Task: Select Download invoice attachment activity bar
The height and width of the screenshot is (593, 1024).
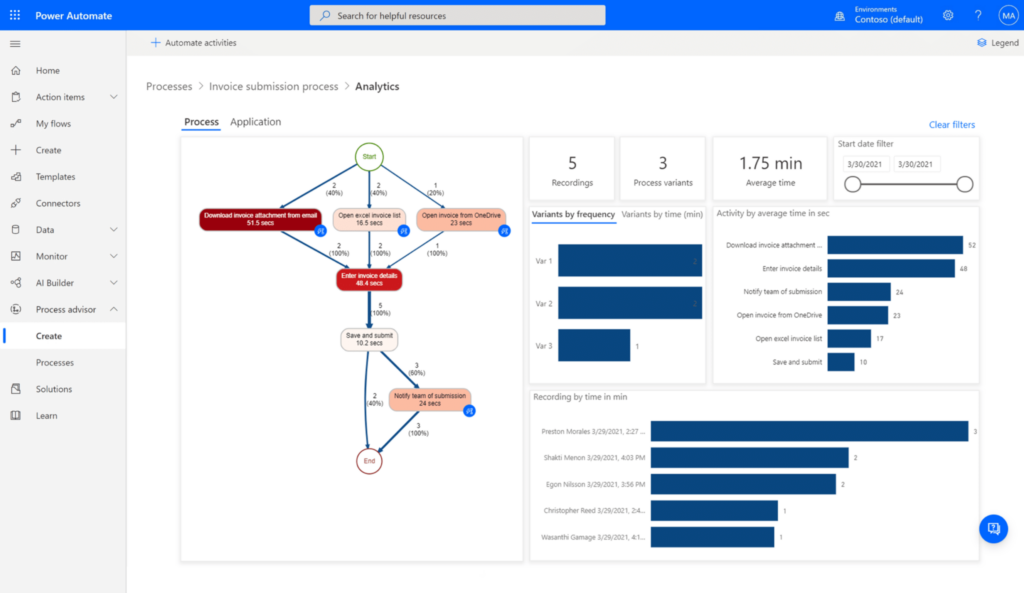Action: coord(895,245)
